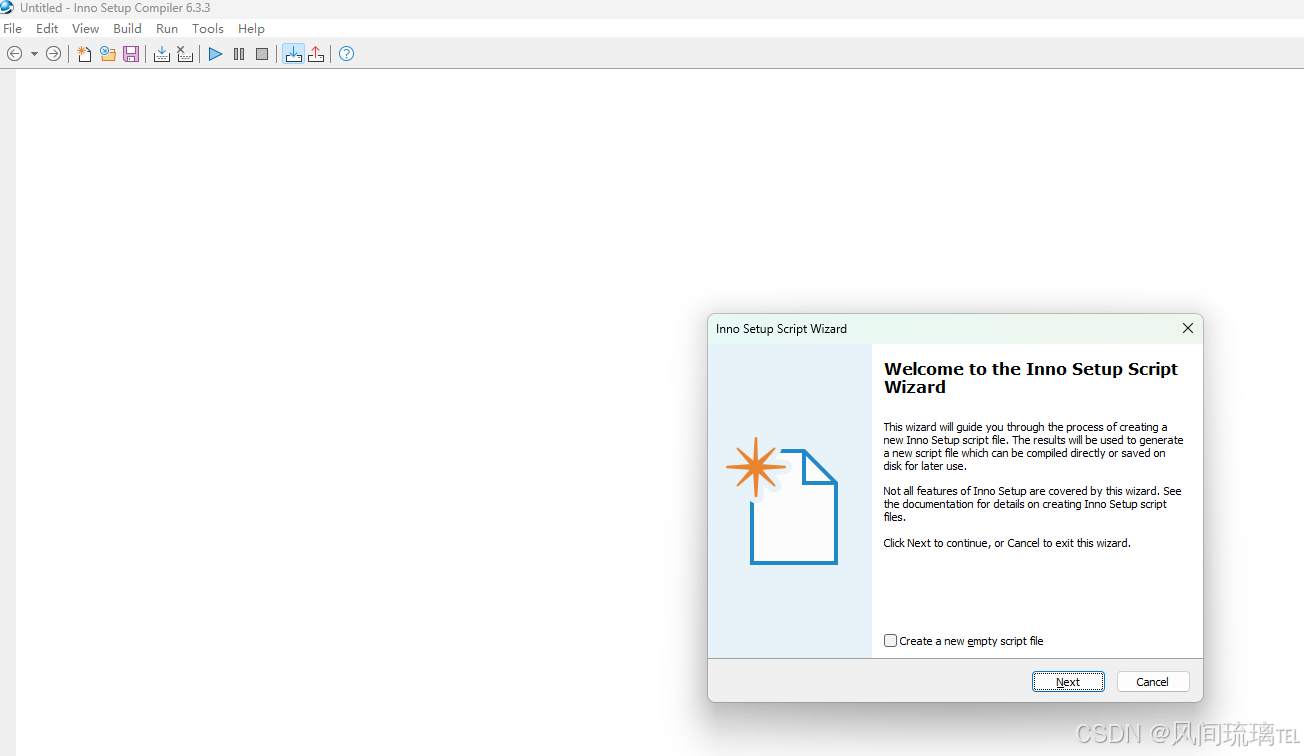
Task: Save the script with the floppy icon
Action: (x=131, y=54)
